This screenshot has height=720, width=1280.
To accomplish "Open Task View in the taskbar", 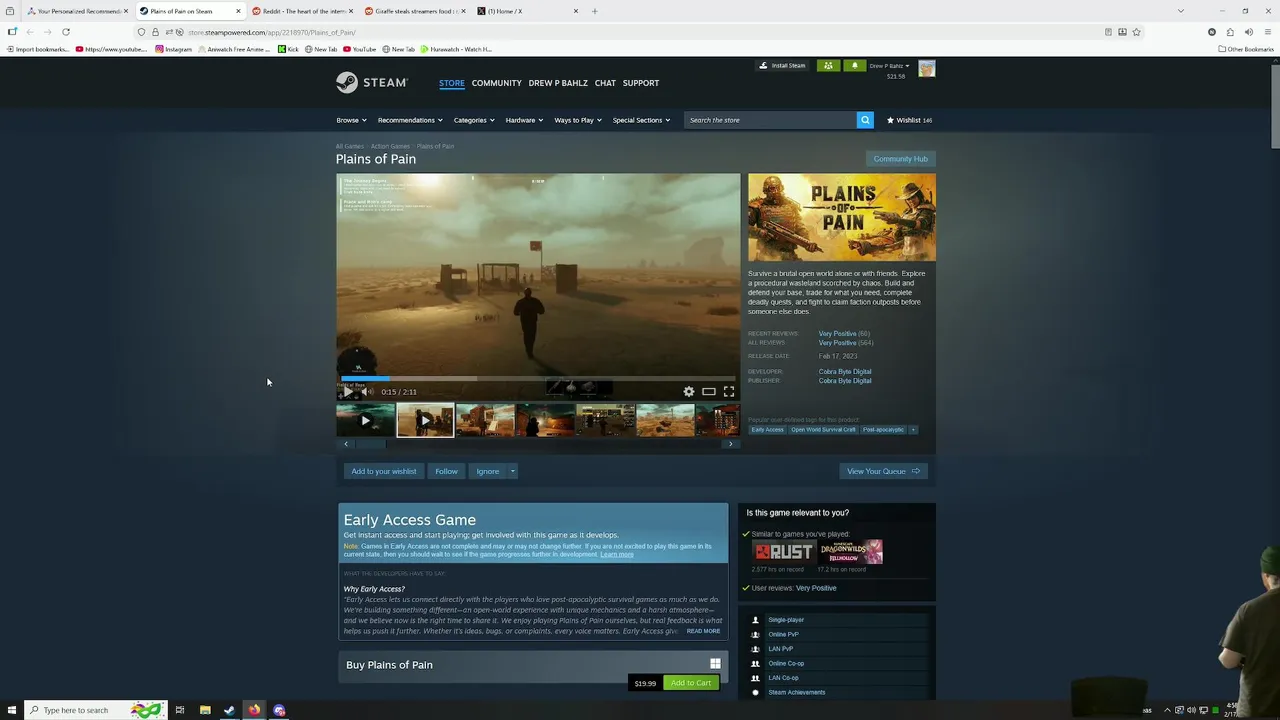I will pyautogui.click(x=180, y=710).
